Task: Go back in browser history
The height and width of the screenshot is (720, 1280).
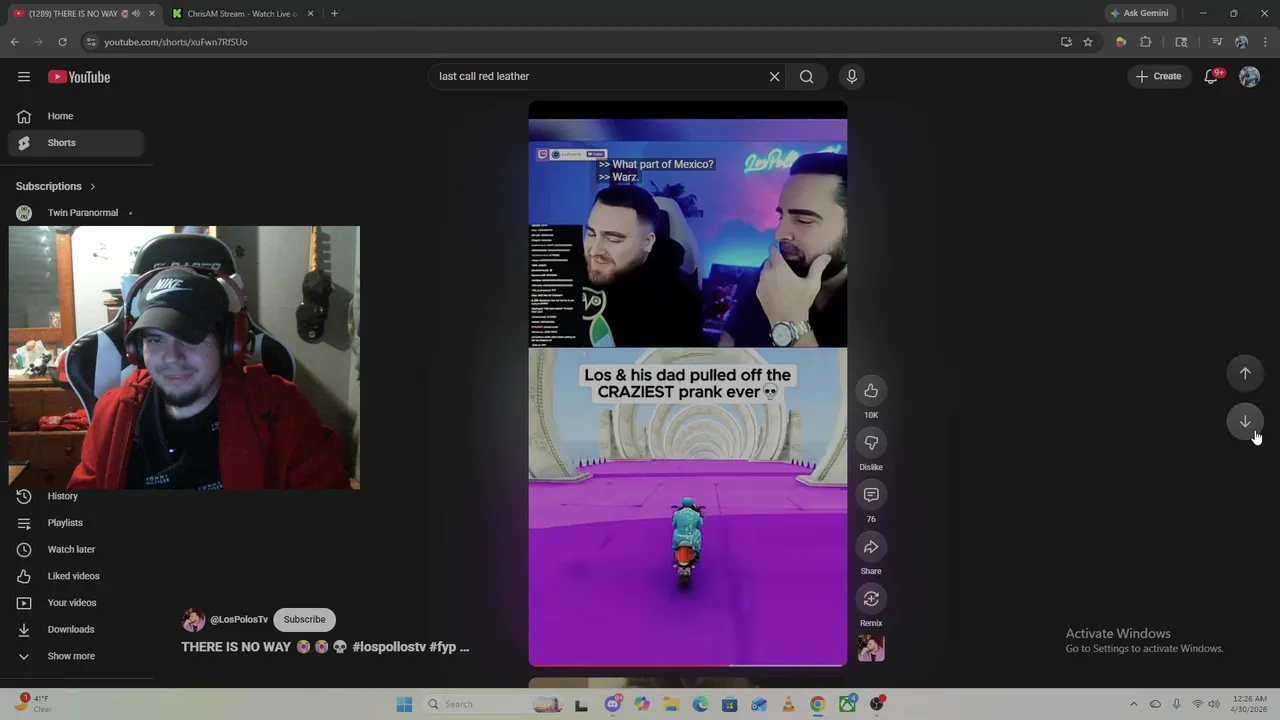Action: (x=15, y=42)
